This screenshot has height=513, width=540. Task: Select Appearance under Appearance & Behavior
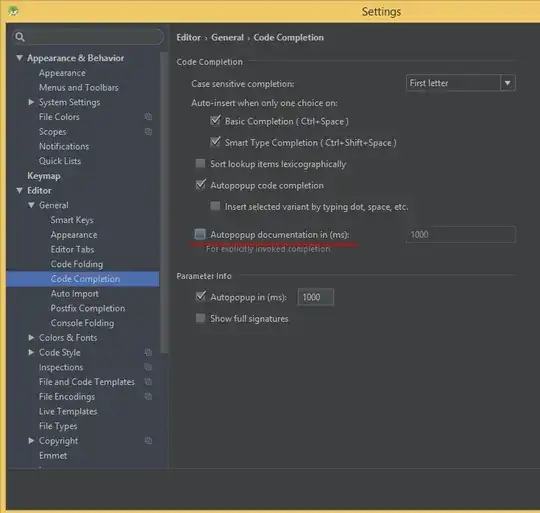pos(62,73)
